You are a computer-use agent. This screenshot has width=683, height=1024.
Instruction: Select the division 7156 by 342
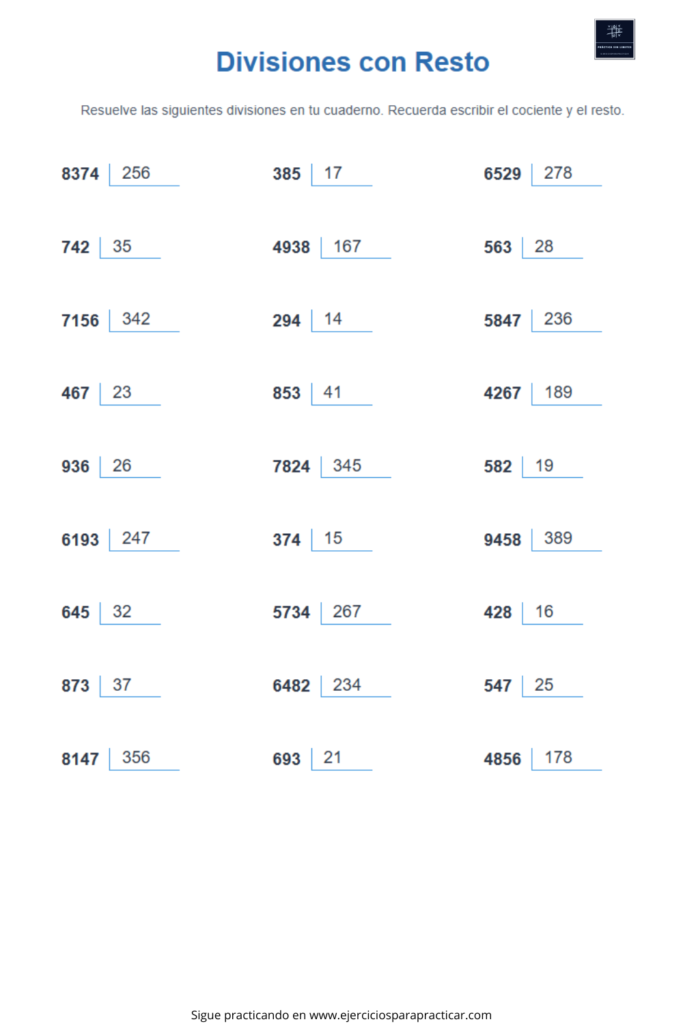(x=120, y=320)
